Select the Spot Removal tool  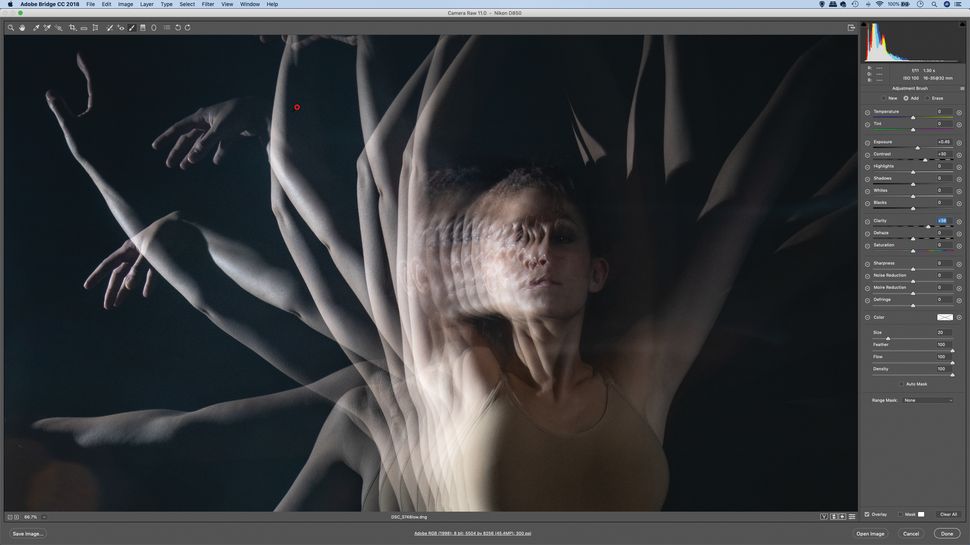tap(109, 28)
